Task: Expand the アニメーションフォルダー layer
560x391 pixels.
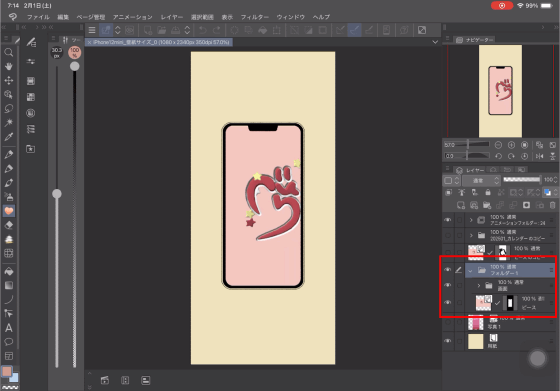Action: coord(471,220)
